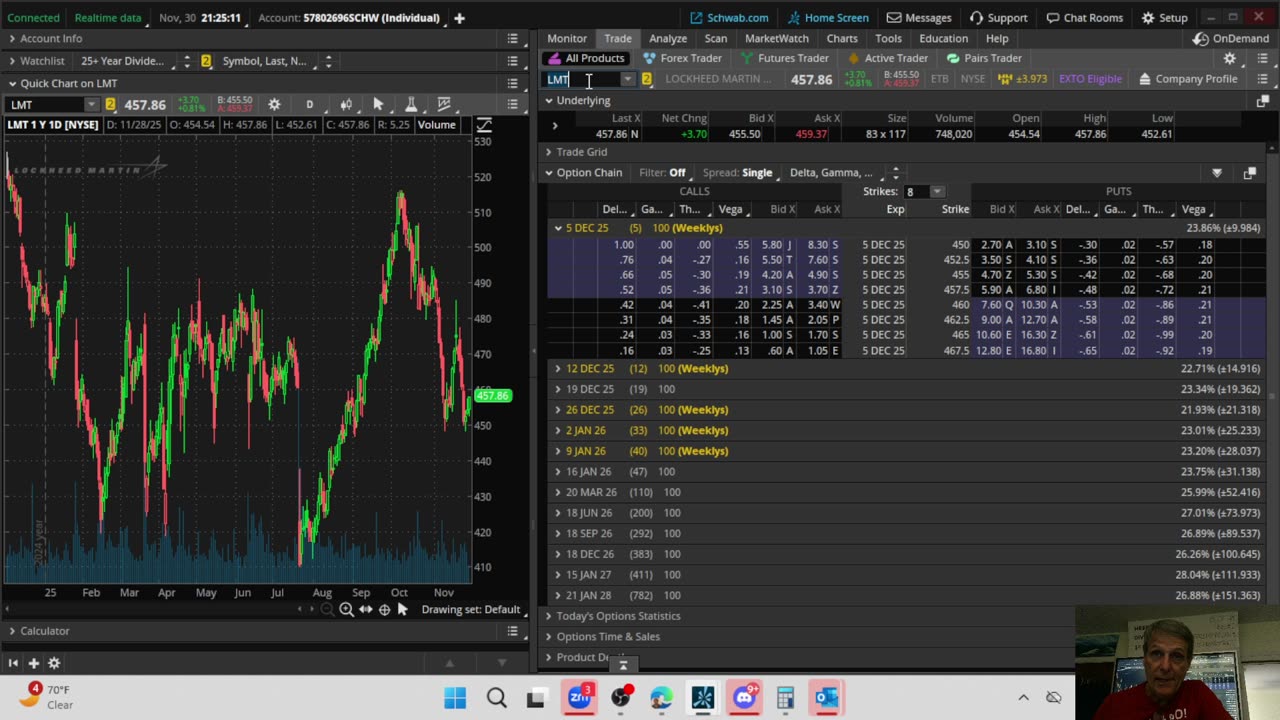Image resolution: width=1280 pixels, height=720 pixels.
Task: Click the LMT symbol input field in Trade tab
Action: click(582, 79)
